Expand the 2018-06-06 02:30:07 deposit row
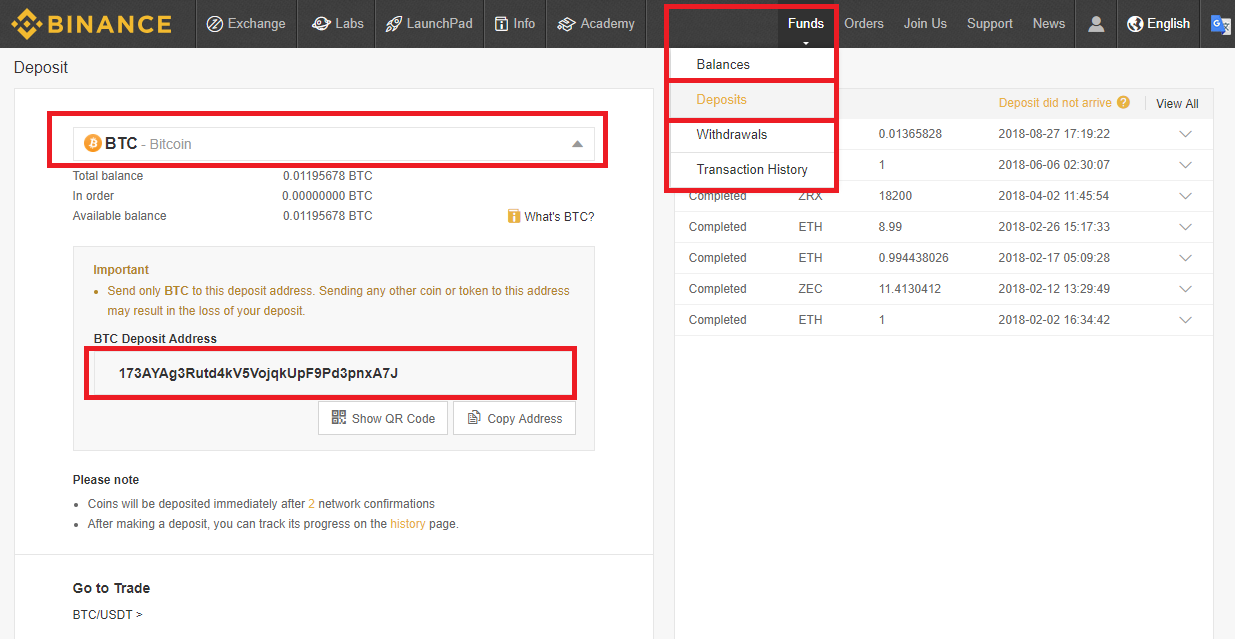Screen dimensions: 1235x639 pyautogui.click(x=1186, y=165)
